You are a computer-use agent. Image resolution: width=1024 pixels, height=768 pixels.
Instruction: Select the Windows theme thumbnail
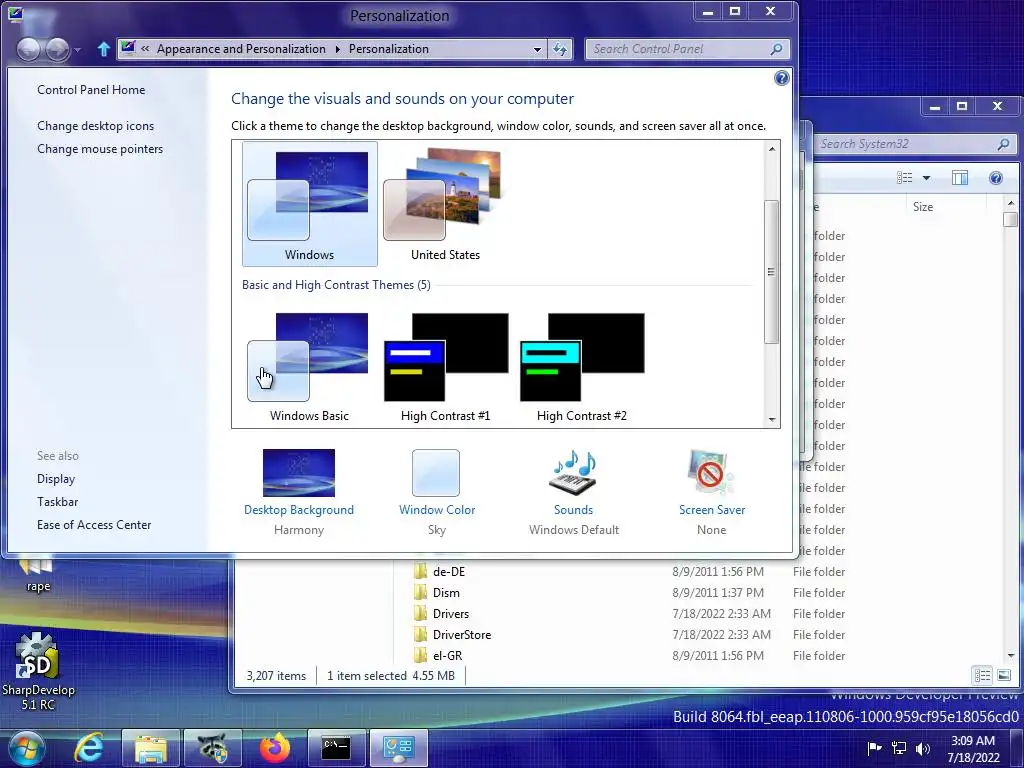click(x=309, y=204)
